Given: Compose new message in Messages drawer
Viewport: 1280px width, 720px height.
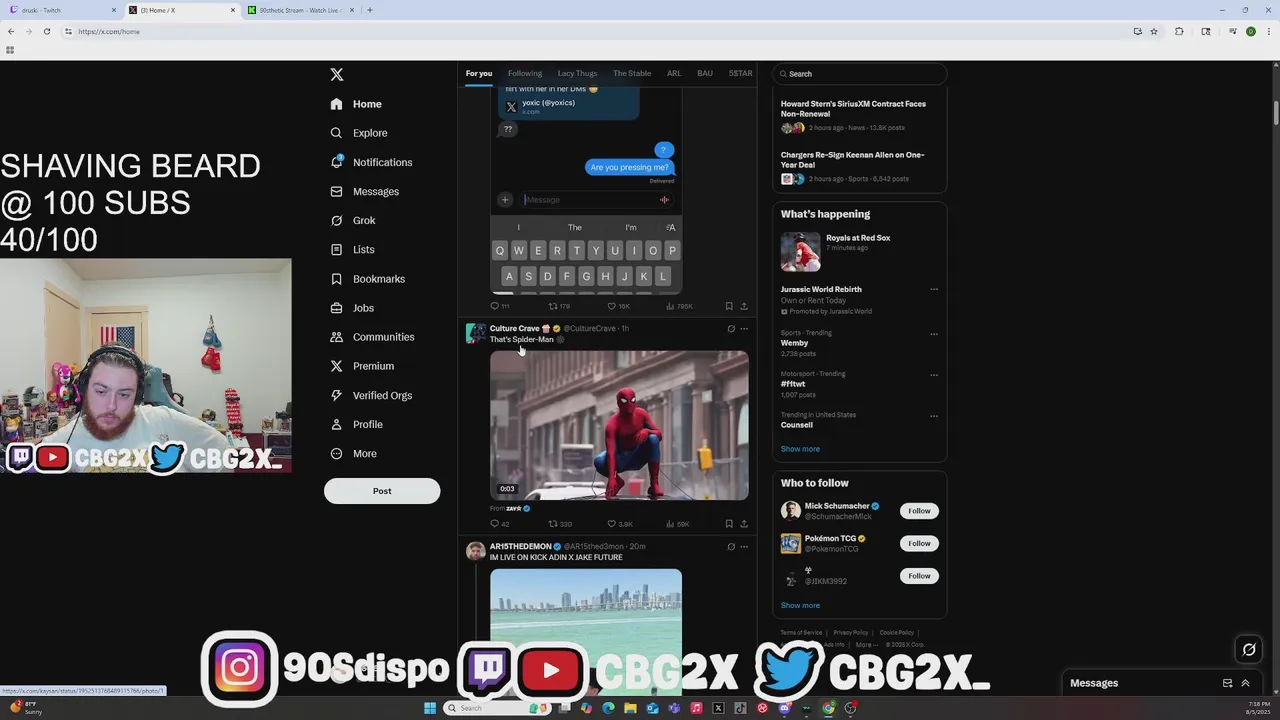Looking at the screenshot, I should click(x=1227, y=683).
